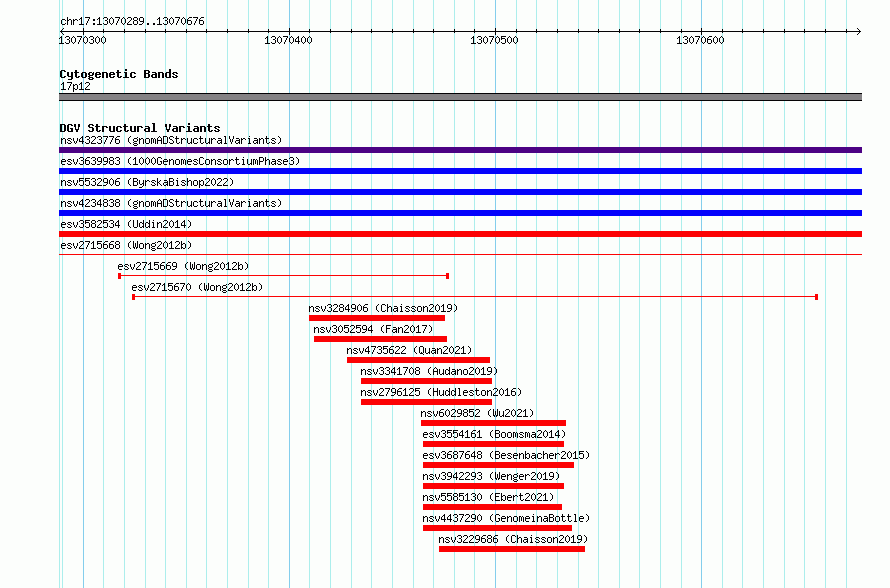Click nsv3052594 Fan2017 variant label
The width and height of the screenshot is (890, 588).
click(373, 329)
